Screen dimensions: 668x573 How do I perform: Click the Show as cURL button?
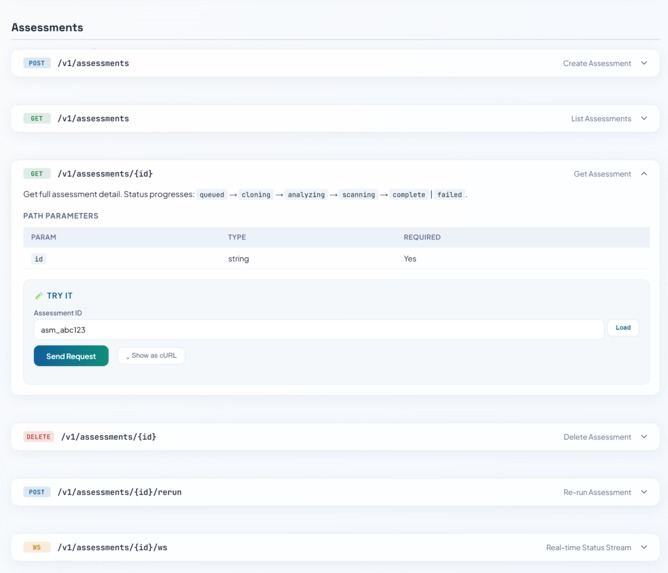(x=151, y=355)
